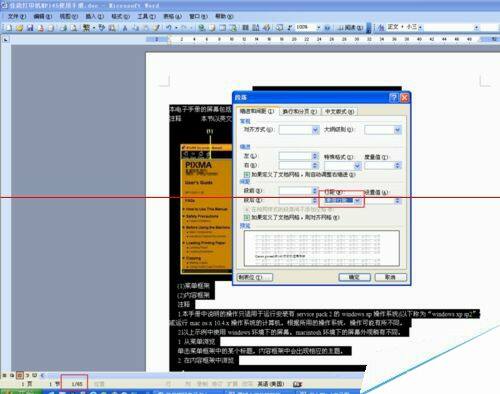
Task: Toggle the align to document grid checkbox
Action: (247, 217)
